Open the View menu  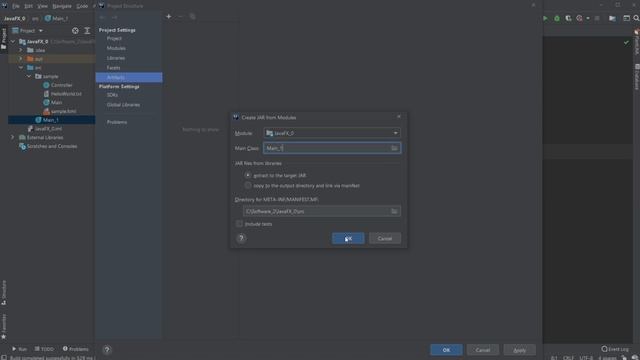click(42, 6)
